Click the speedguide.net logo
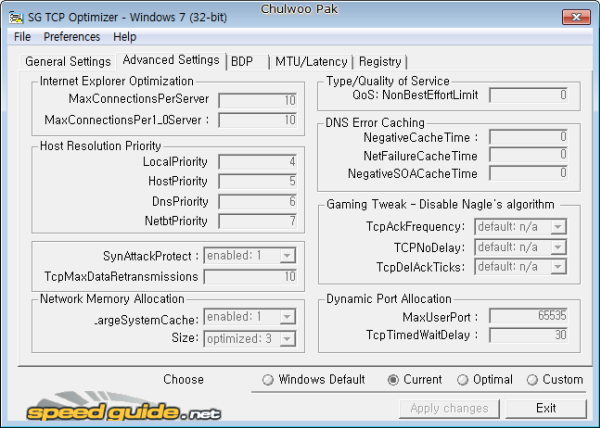The width and height of the screenshot is (600, 428). pyautogui.click(x=124, y=407)
